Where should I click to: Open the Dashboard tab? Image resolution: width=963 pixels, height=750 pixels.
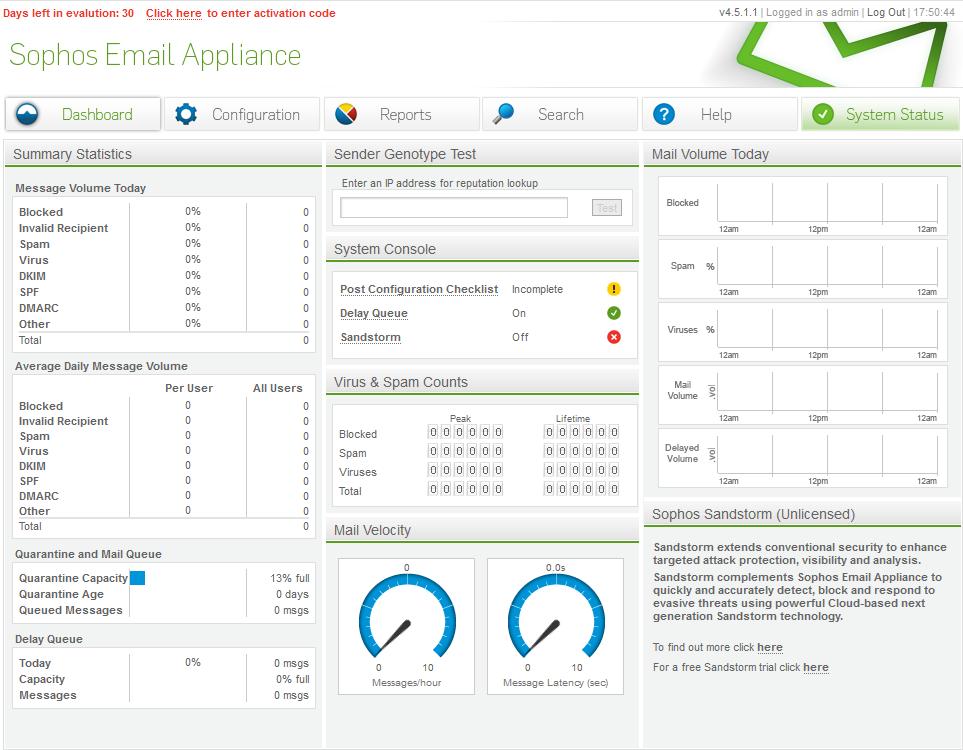(x=83, y=114)
